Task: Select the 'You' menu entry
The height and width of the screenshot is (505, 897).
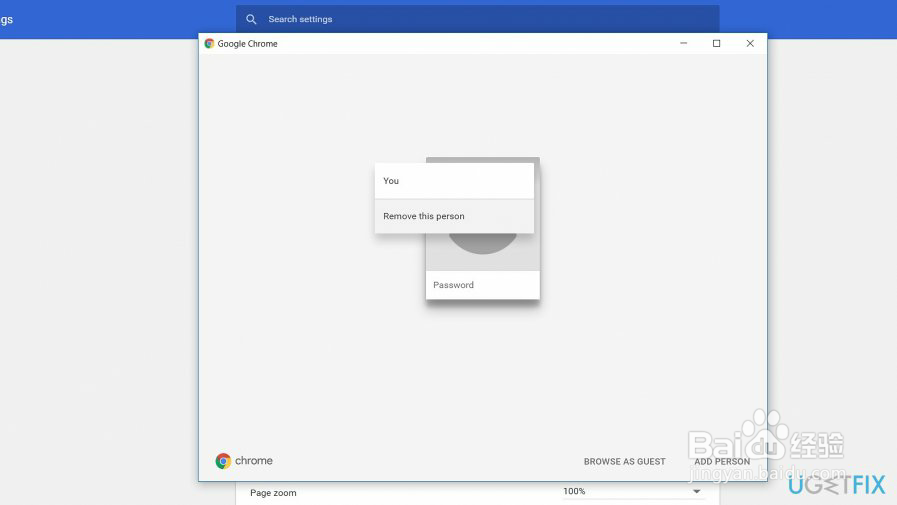Action: (454, 181)
